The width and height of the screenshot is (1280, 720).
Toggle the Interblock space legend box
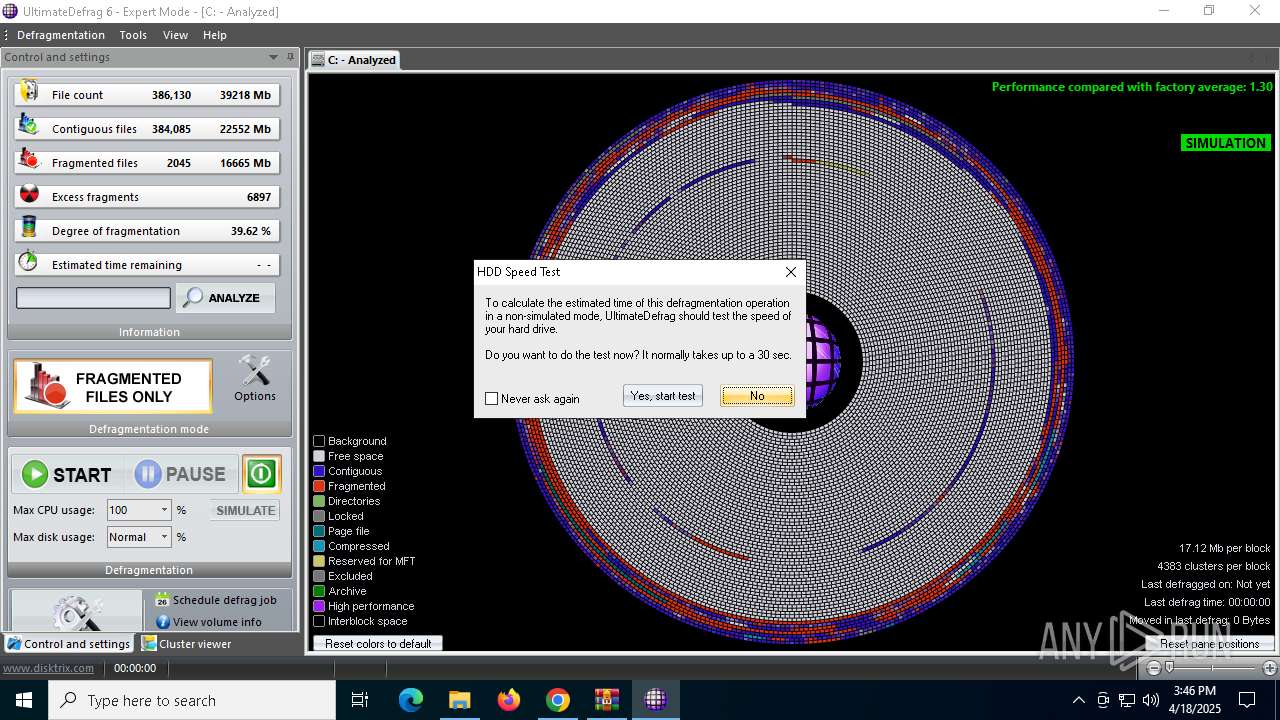tap(319, 621)
